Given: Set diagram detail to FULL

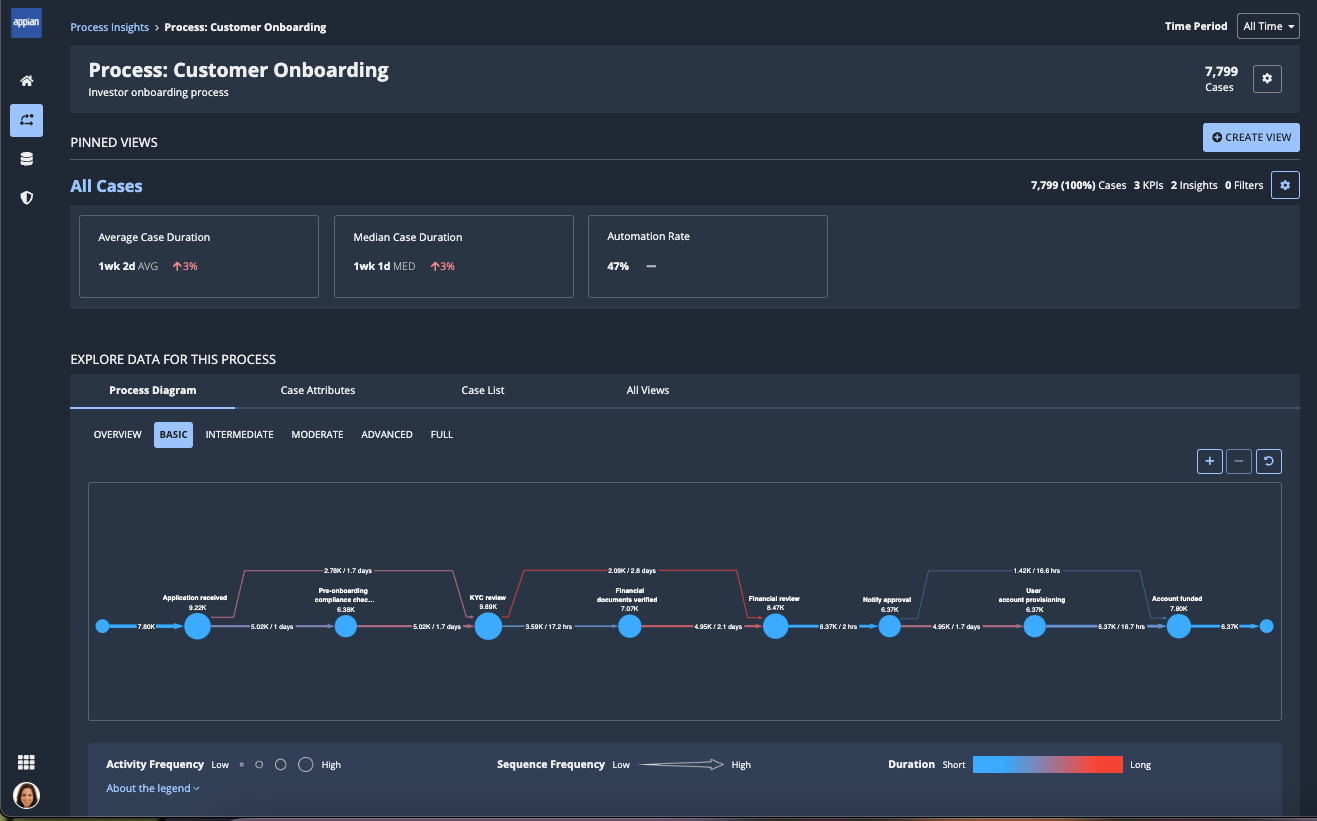Looking at the screenshot, I should [442, 435].
